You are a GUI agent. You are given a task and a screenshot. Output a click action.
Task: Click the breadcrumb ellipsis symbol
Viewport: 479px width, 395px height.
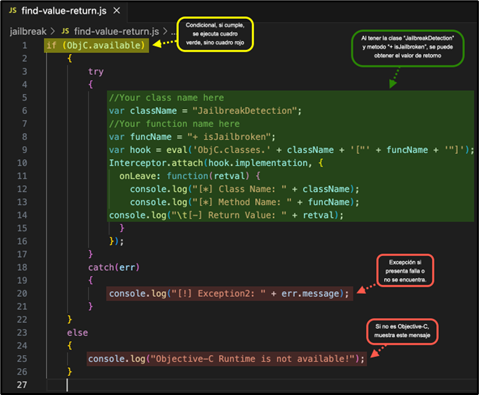(173, 33)
